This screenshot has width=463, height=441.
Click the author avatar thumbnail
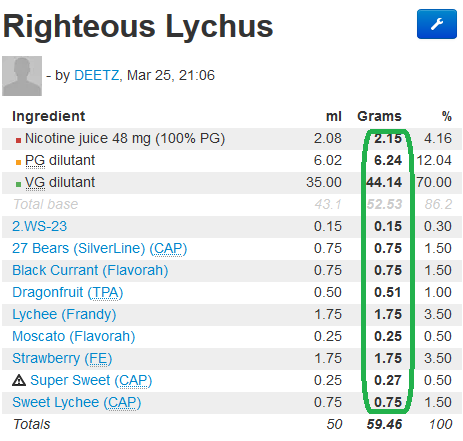tap(22, 76)
